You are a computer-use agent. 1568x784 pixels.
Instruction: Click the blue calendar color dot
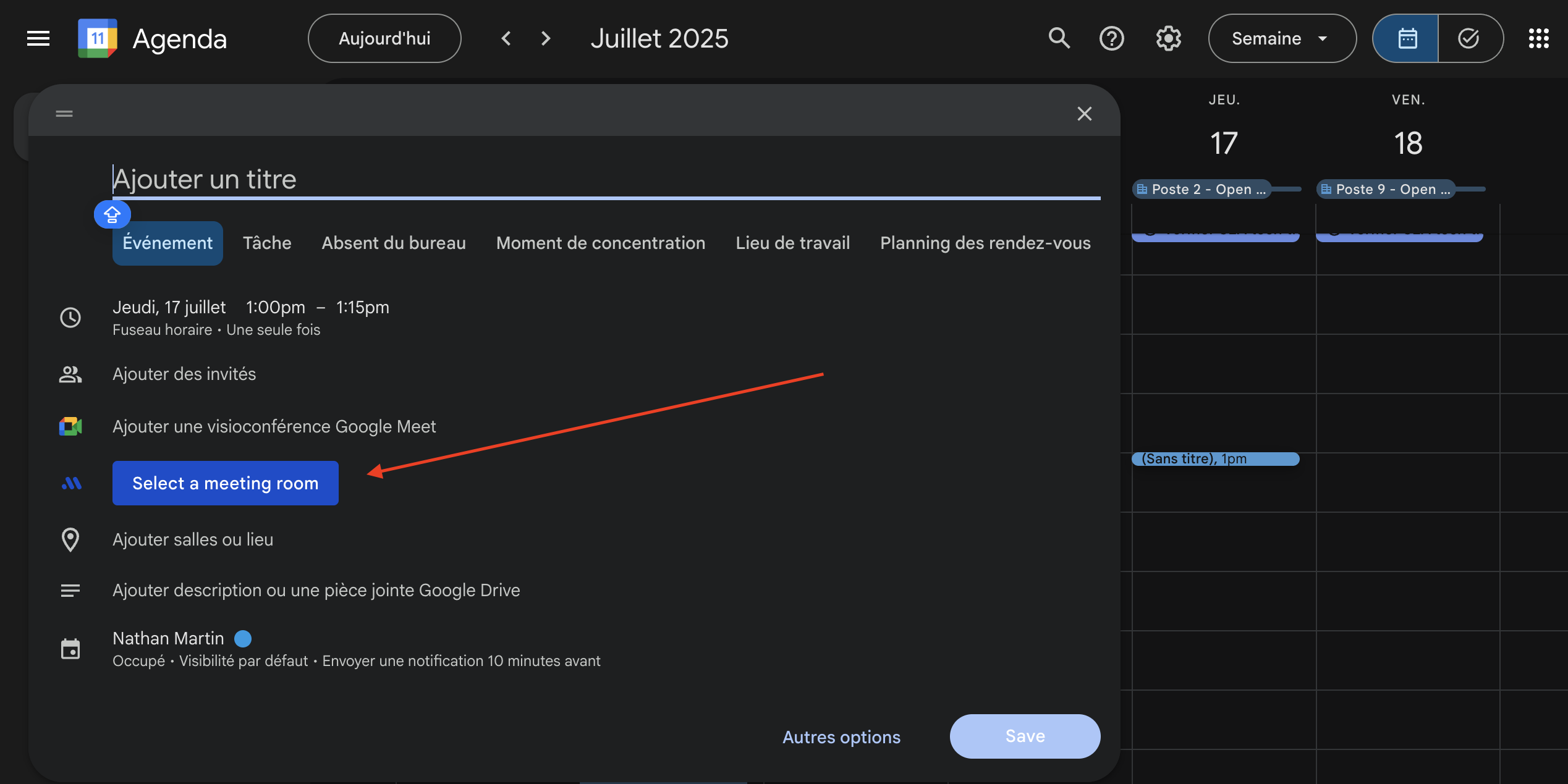[x=243, y=638]
